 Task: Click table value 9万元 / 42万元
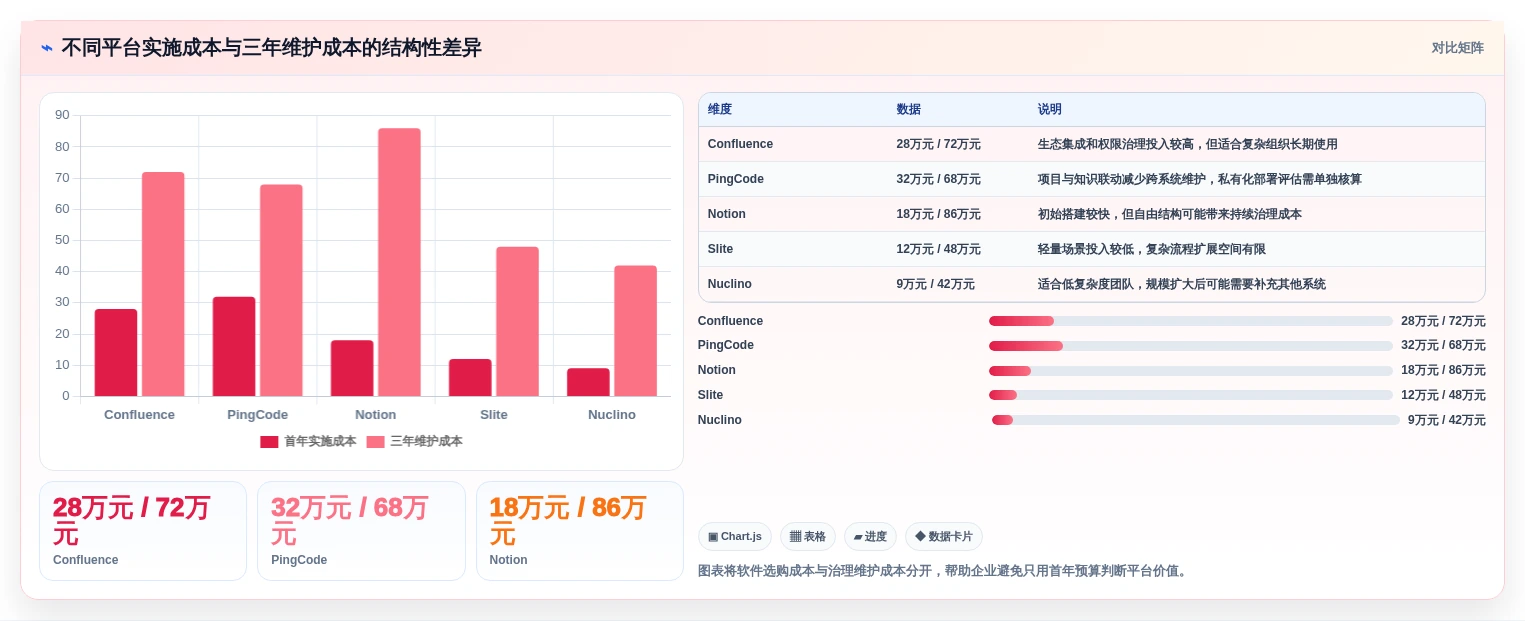[x=935, y=284]
